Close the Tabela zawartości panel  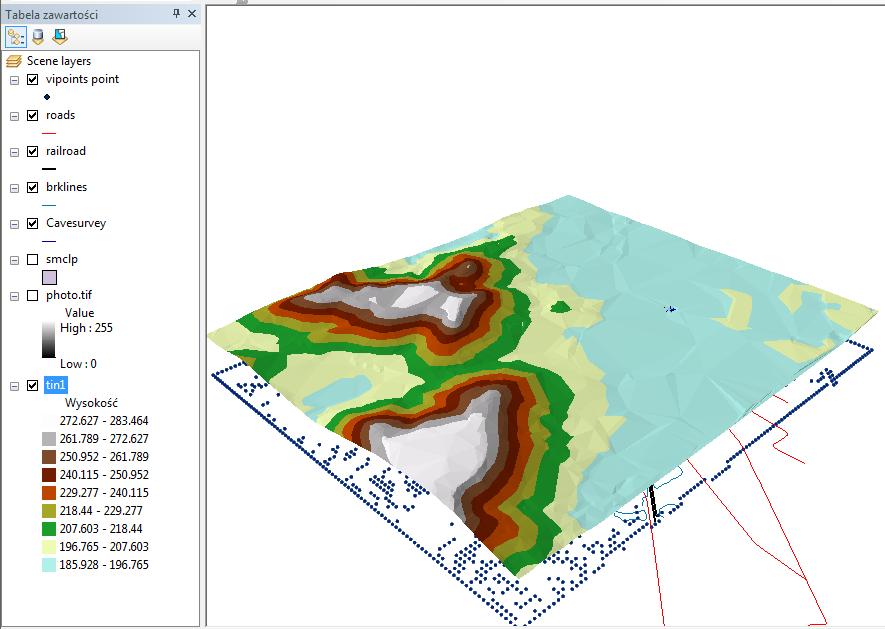coord(192,13)
